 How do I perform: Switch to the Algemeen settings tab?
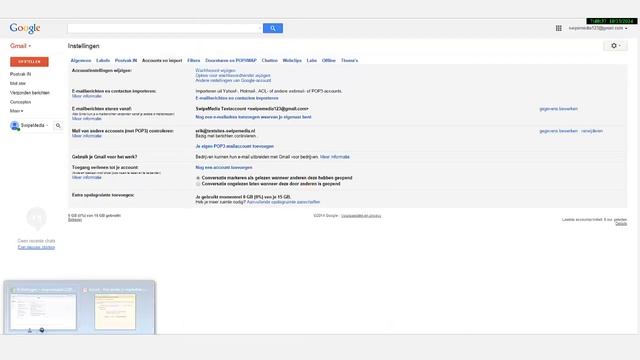81,60
